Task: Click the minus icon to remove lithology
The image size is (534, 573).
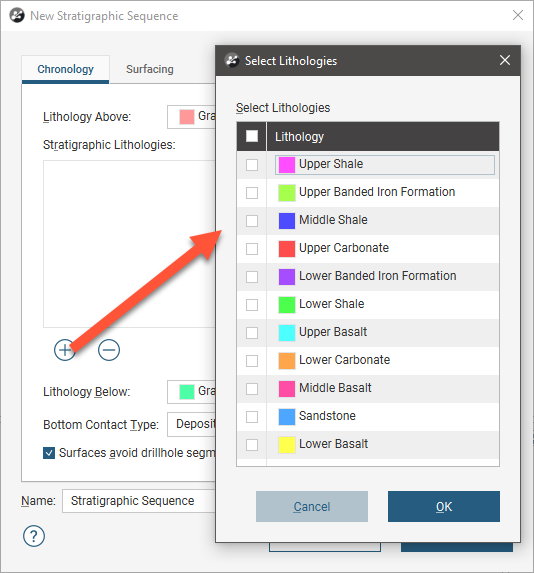Action: (x=109, y=350)
